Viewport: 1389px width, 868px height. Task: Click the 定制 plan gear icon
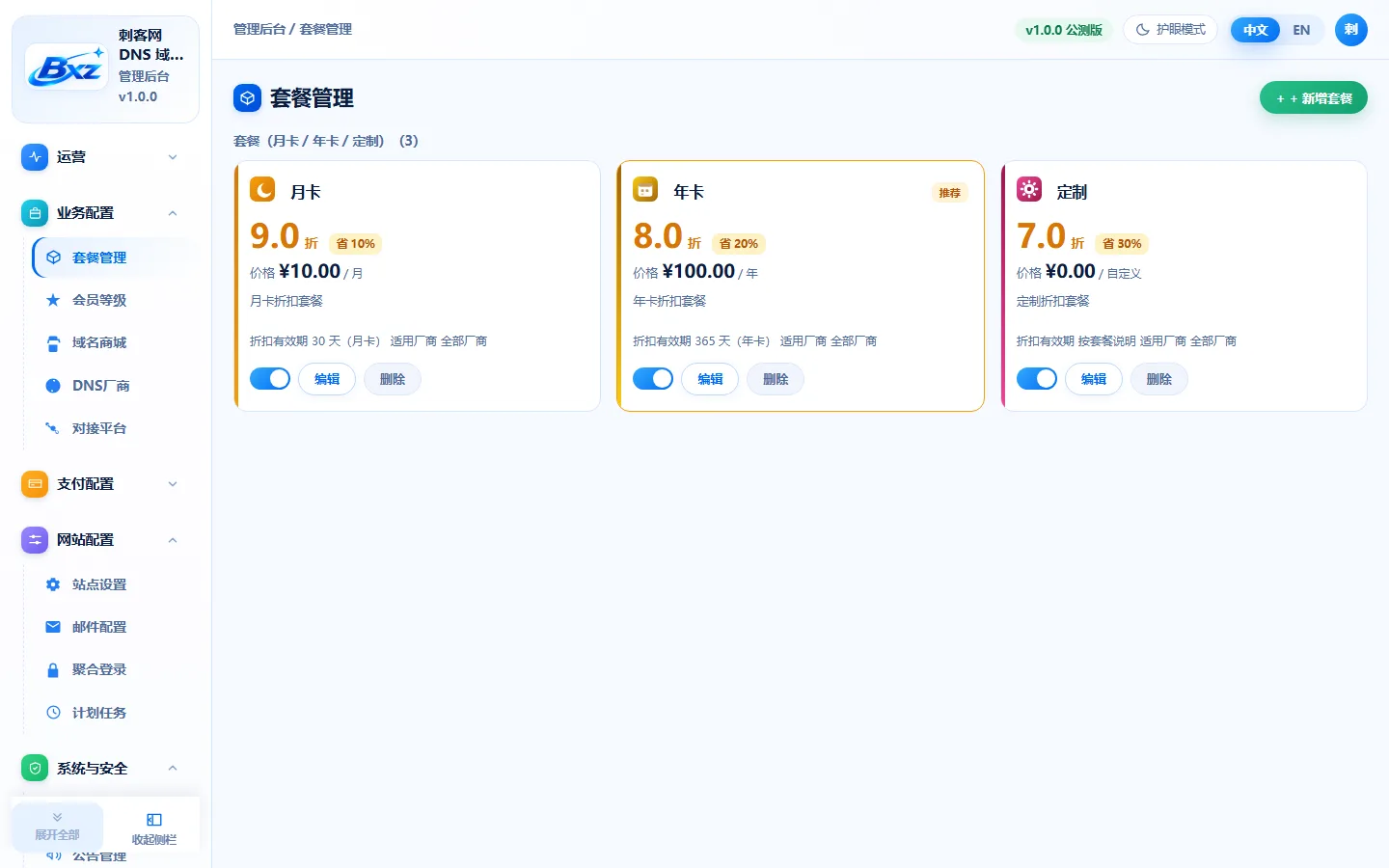(1029, 189)
